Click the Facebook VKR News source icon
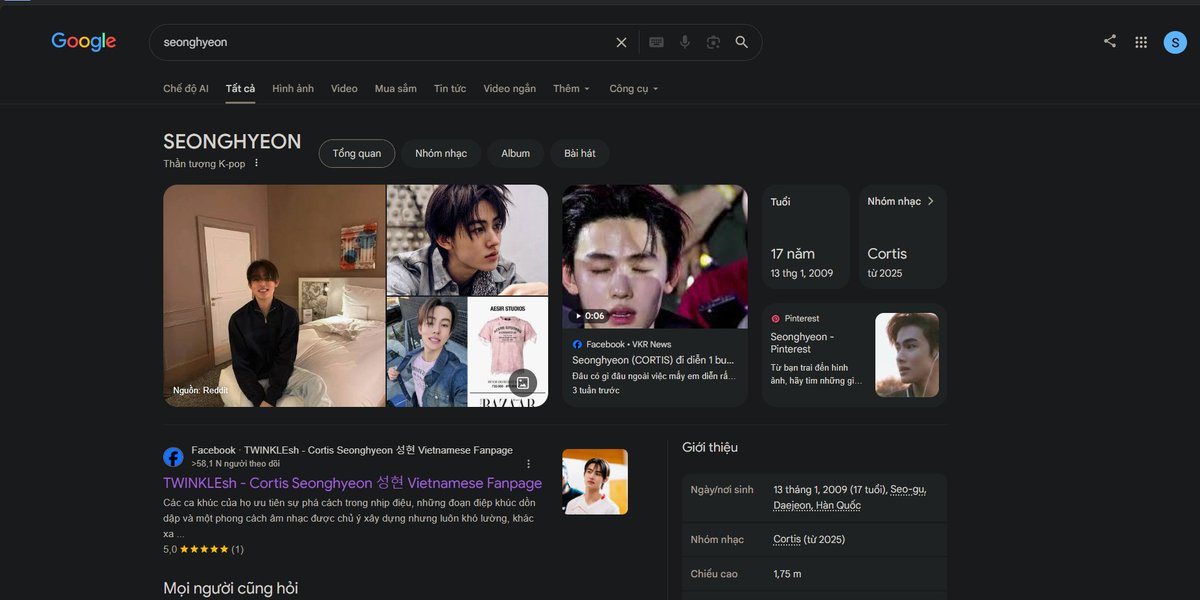The height and width of the screenshot is (600, 1200). click(x=577, y=344)
